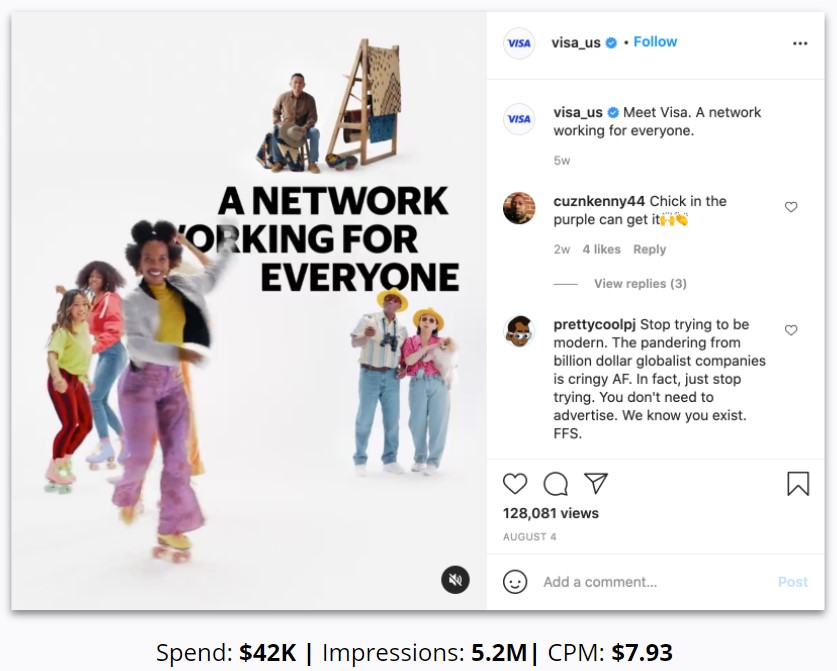The image size is (837, 671).
Task: Save post with bookmark icon
Action: pyautogui.click(x=798, y=484)
